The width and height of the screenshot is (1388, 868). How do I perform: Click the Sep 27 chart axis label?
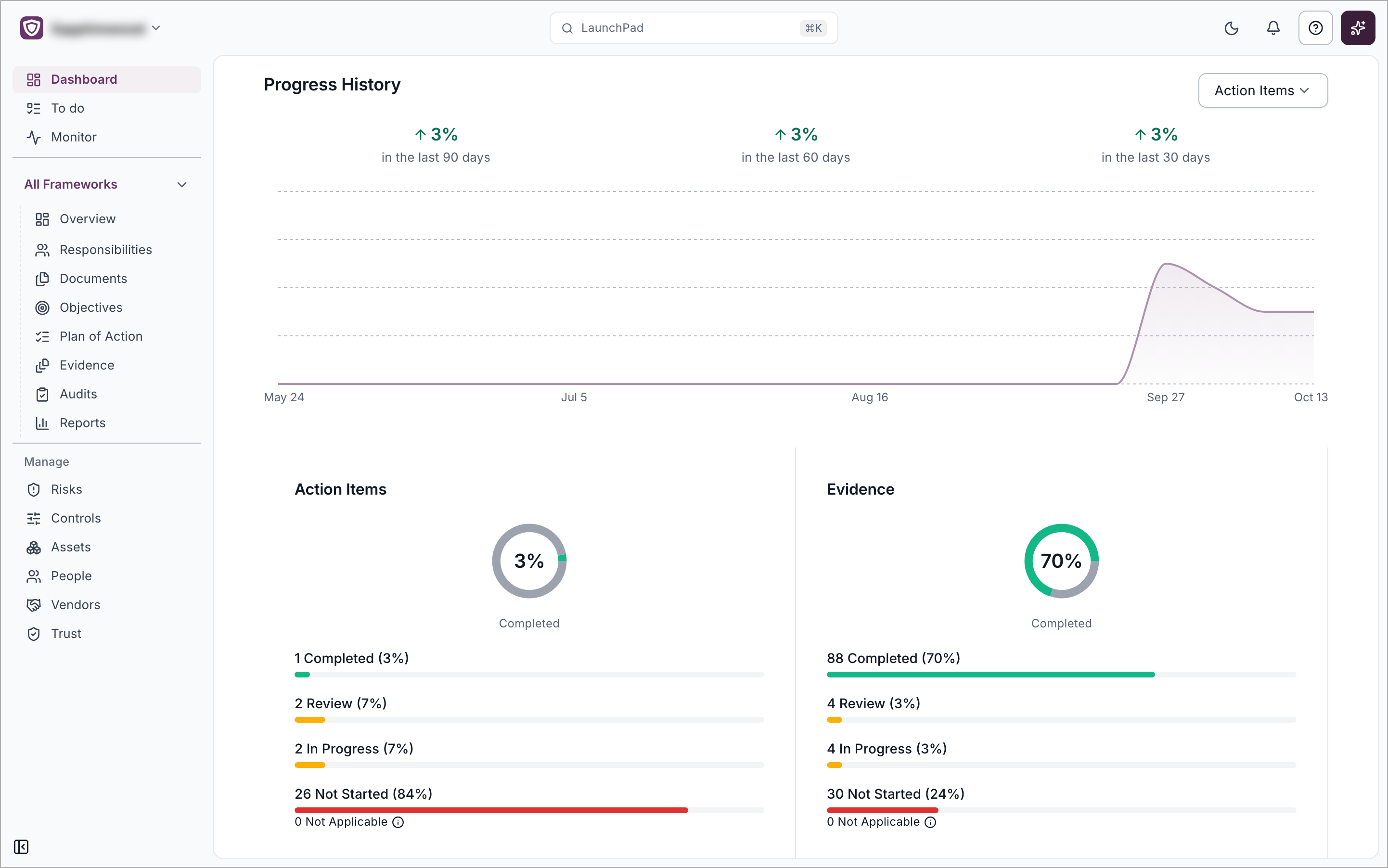(x=1165, y=397)
